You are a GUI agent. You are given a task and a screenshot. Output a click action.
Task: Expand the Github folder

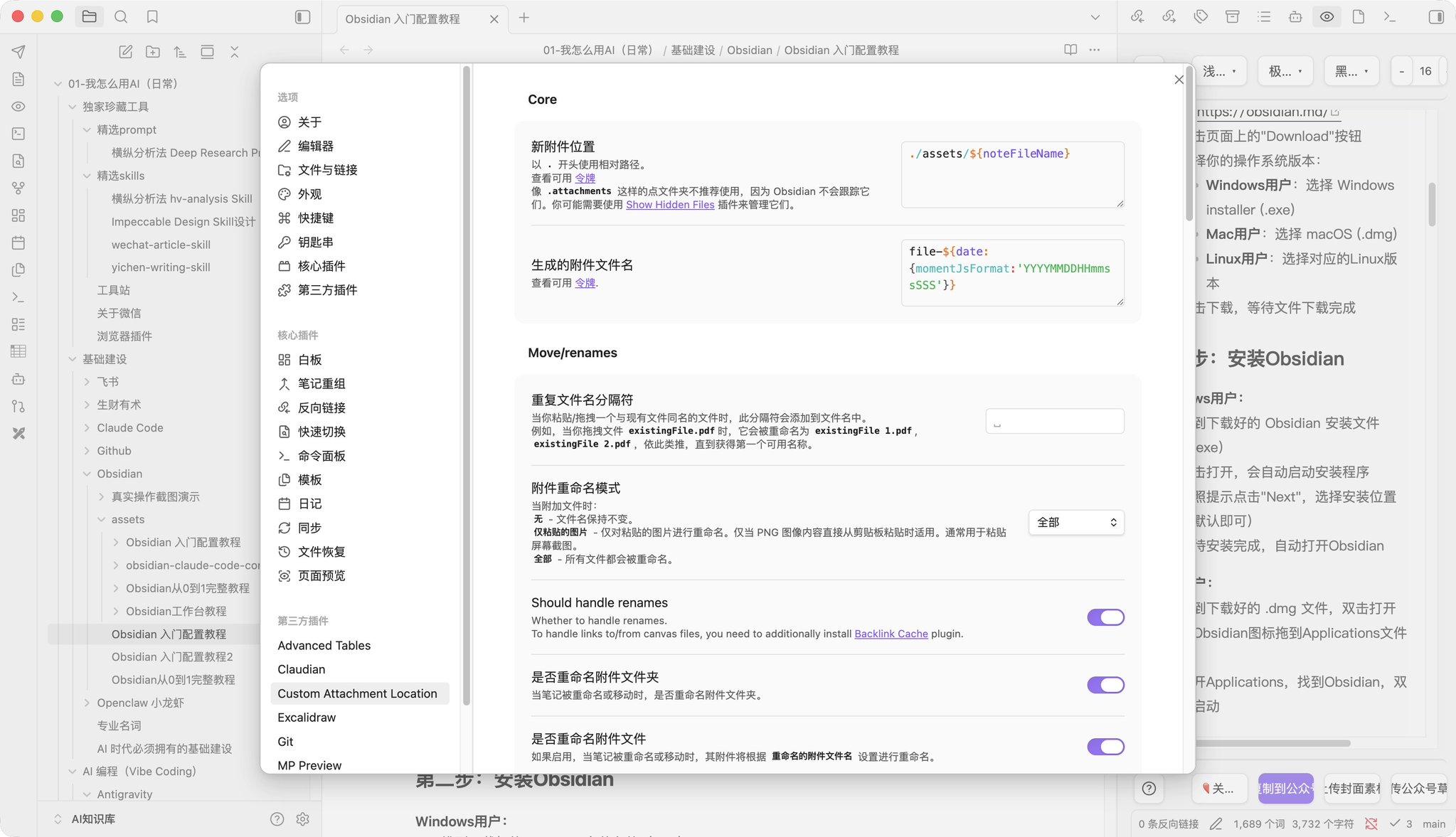click(87, 451)
